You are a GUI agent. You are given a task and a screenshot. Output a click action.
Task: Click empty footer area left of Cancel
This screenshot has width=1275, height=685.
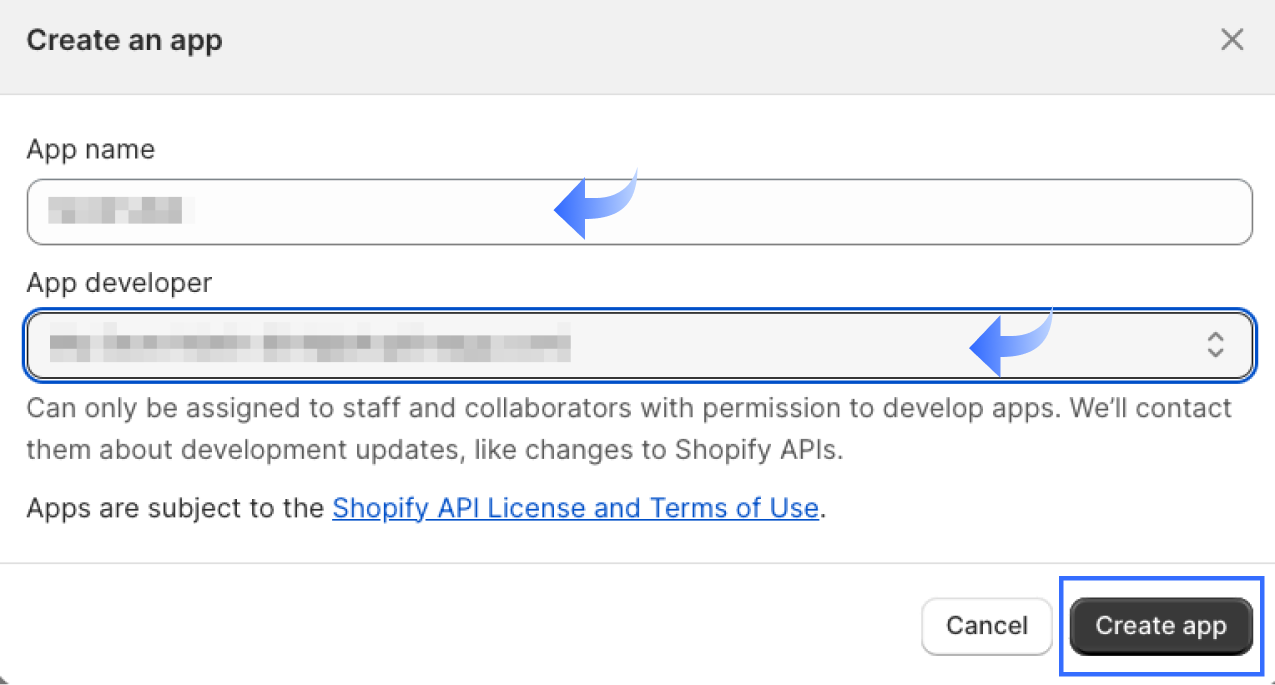point(450,626)
